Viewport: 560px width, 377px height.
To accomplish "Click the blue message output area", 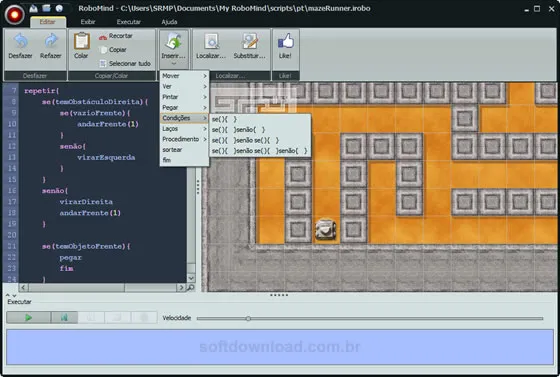I will (280, 347).
